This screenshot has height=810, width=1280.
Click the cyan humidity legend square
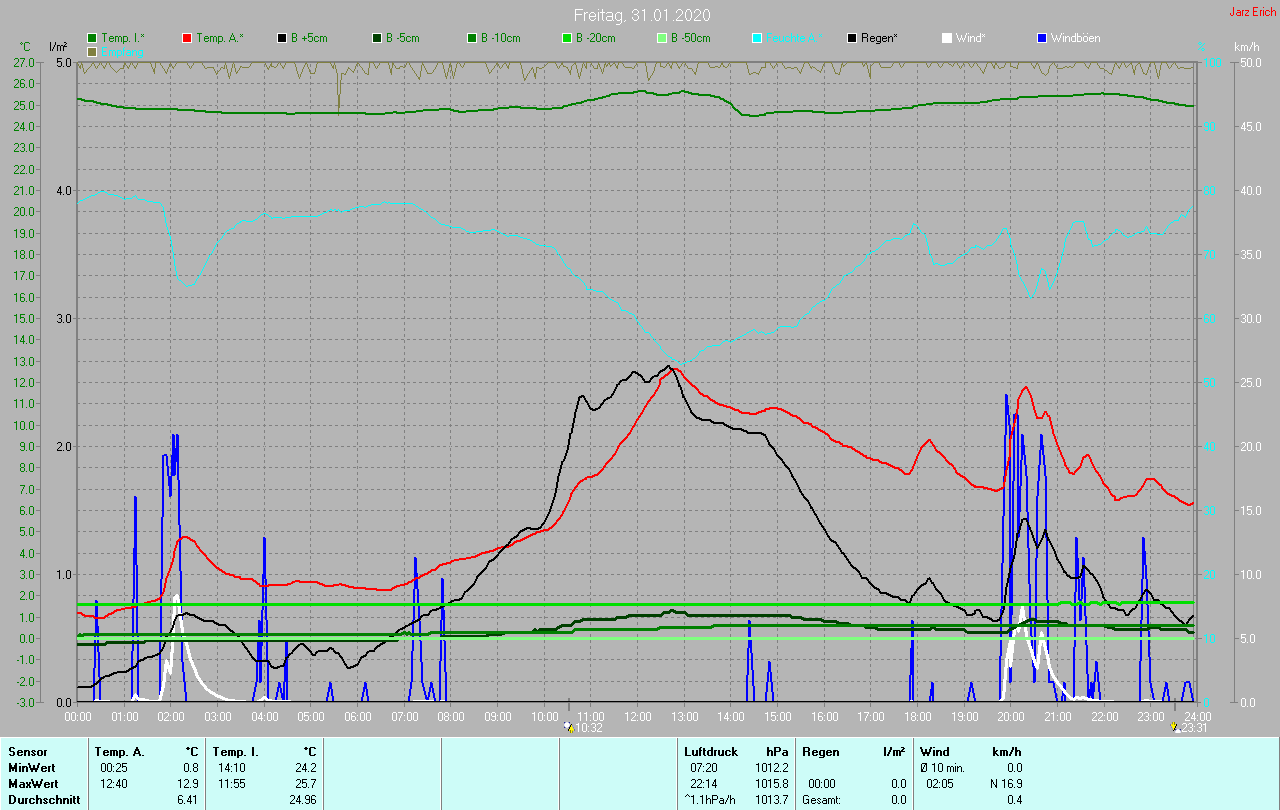click(x=757, y=38)
